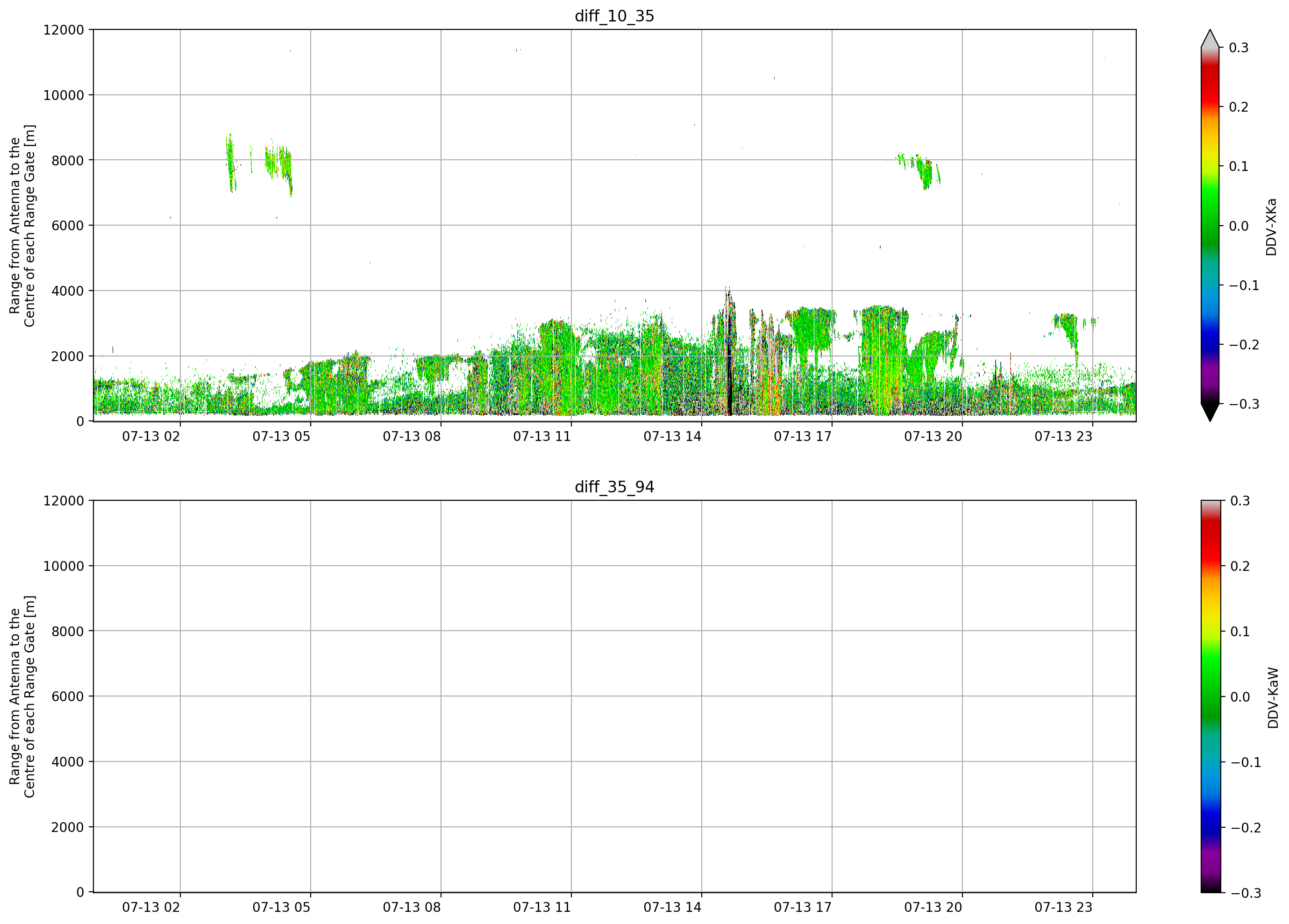
Task: Click the 0.0 tick on DDV-XKa colorbar
Action: [1239, 226]
